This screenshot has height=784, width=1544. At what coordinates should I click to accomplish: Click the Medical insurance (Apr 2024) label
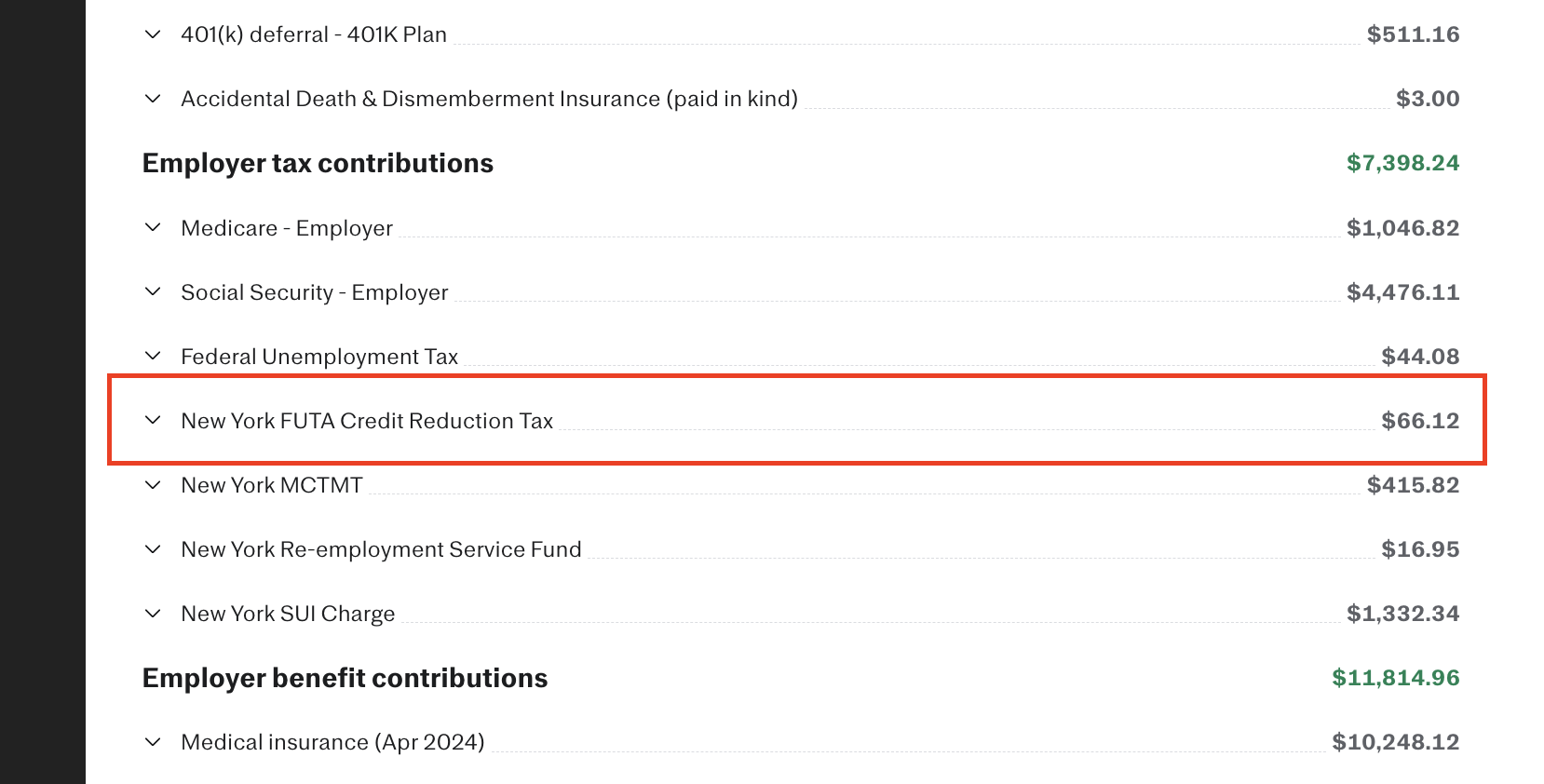(x=332, y=742)
